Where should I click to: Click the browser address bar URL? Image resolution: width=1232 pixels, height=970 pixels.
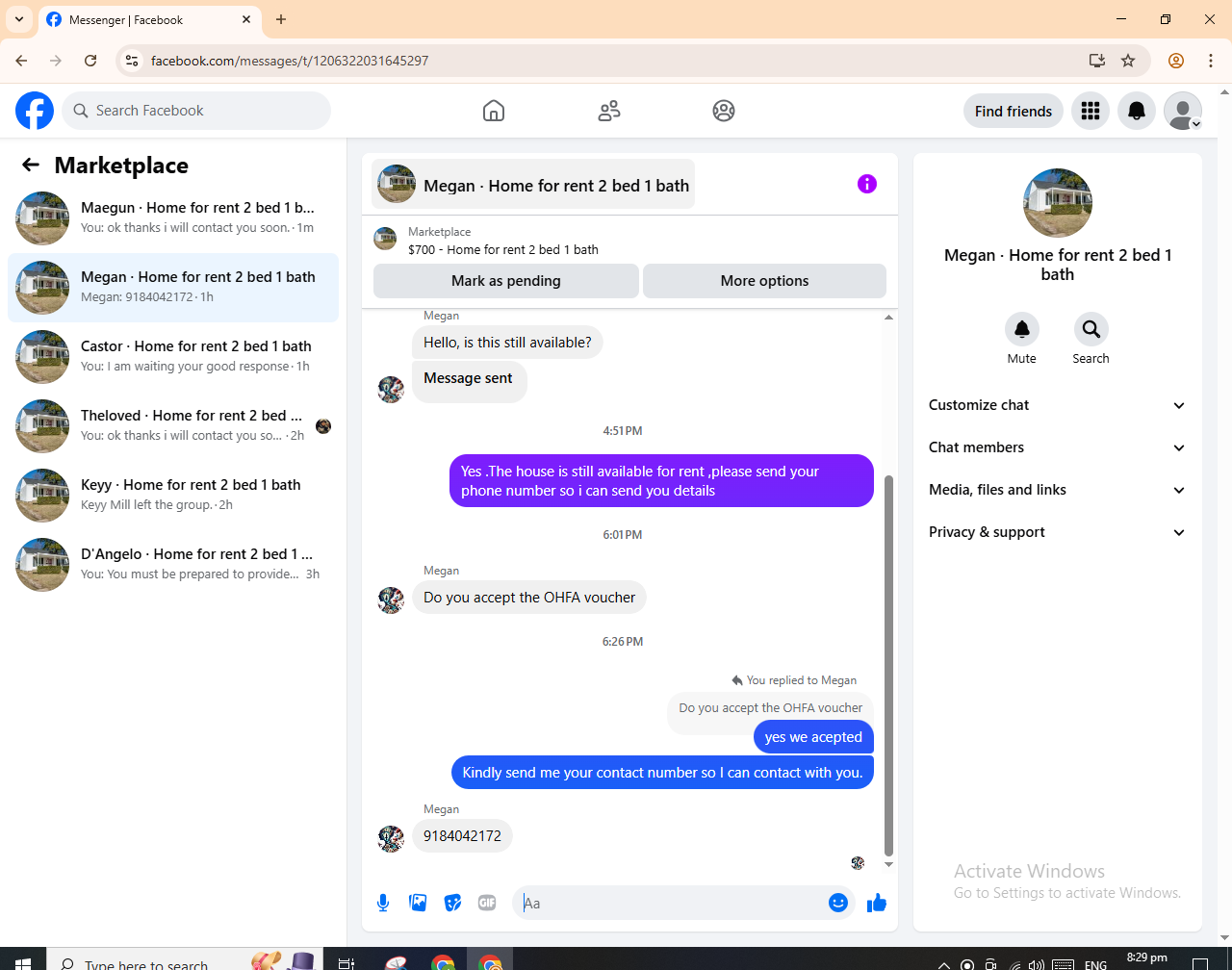tap(290, 61)
